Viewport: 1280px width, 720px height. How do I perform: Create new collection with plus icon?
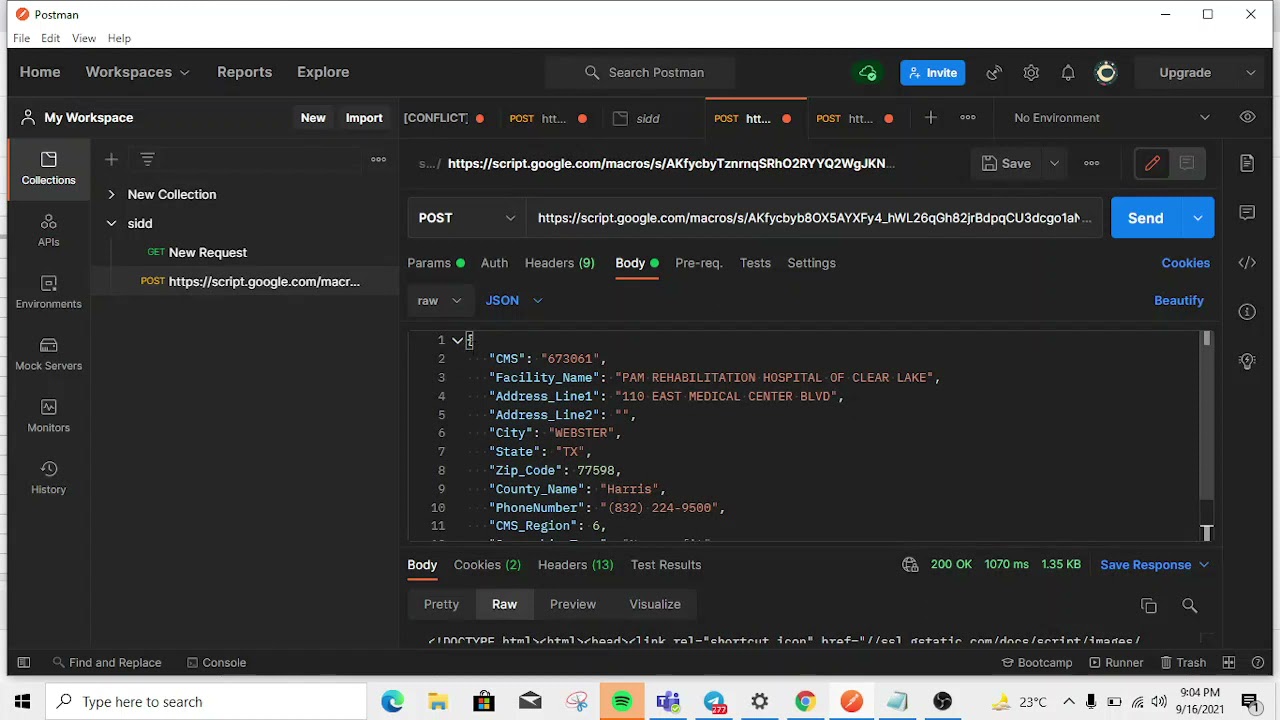111,159
